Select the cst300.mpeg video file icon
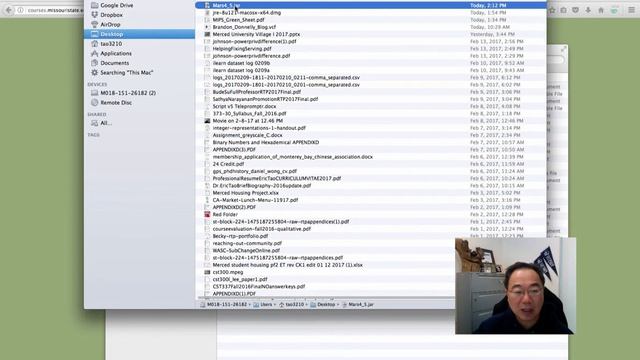The width and height of the screenshot is (640, 360). coord(207,272)
